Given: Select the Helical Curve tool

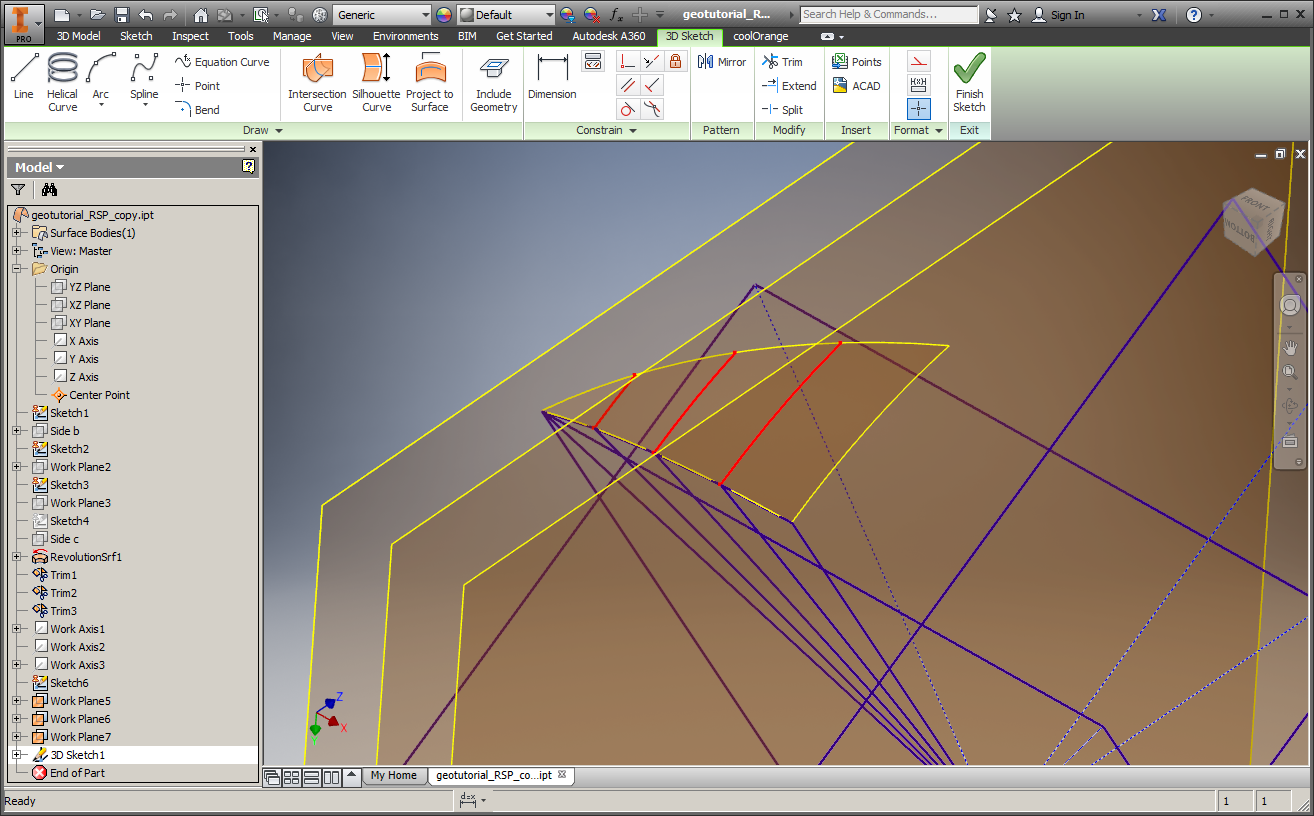Looking at the screenshot, I should 62,82.
